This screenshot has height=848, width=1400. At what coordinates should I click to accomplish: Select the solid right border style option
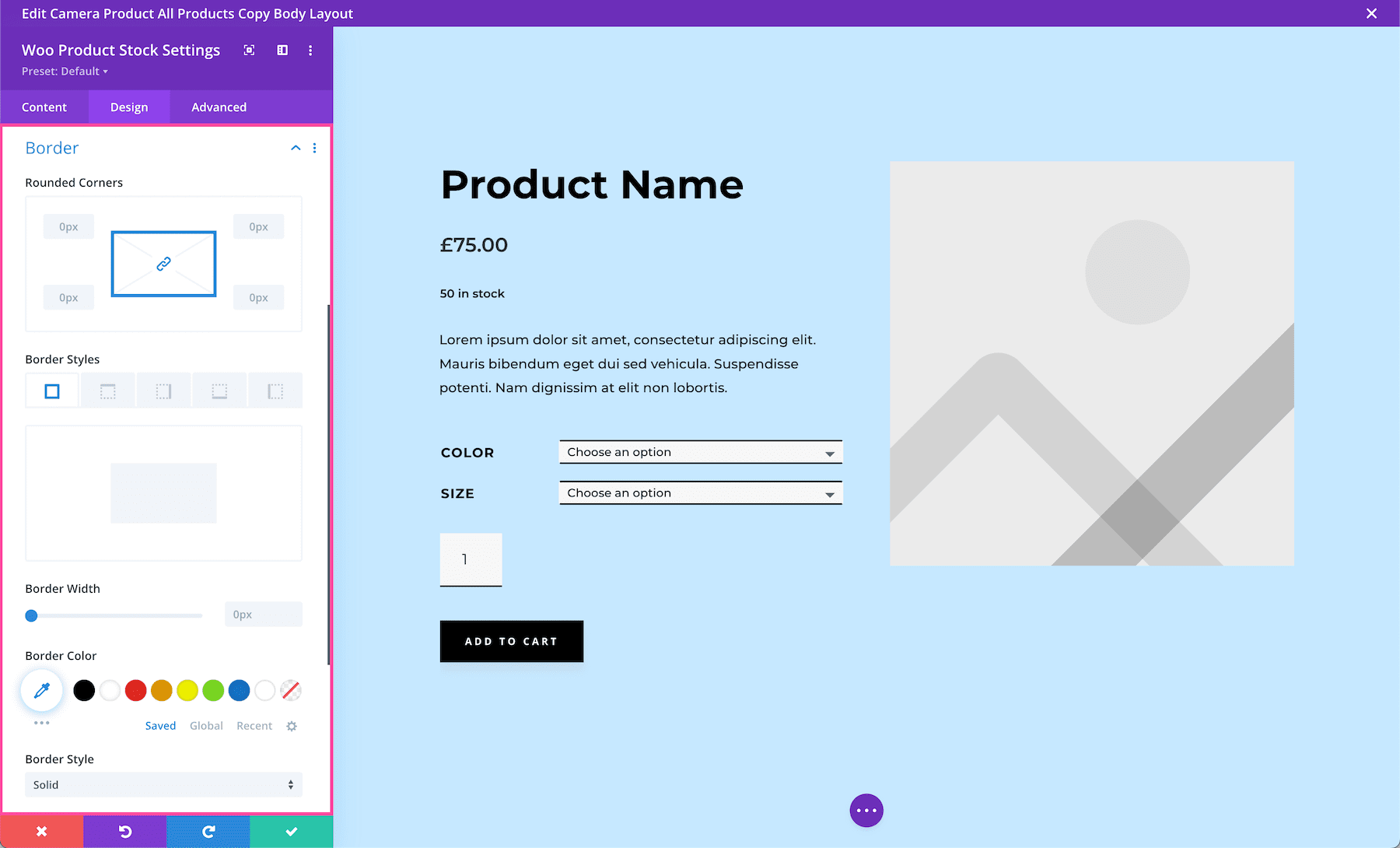pos(163,390)
